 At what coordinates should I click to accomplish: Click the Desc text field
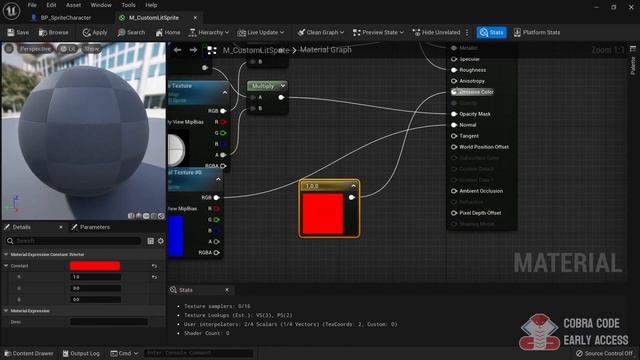tap(109, 322)
